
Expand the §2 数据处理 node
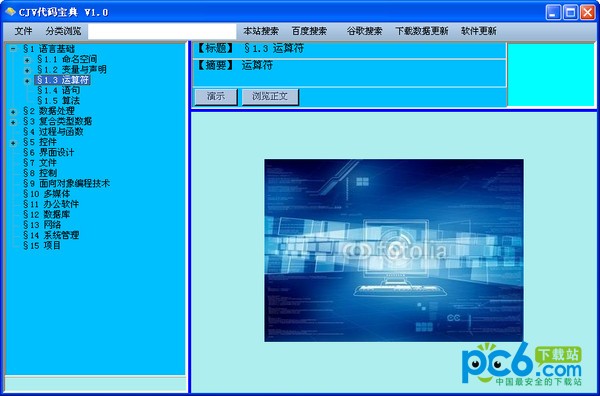tap(13, 112)
